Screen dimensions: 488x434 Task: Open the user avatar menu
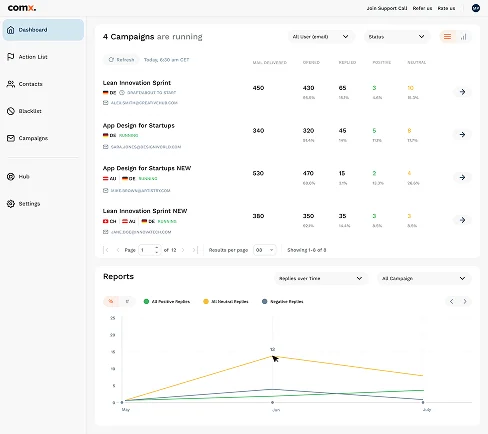click(x=476, y=8)
